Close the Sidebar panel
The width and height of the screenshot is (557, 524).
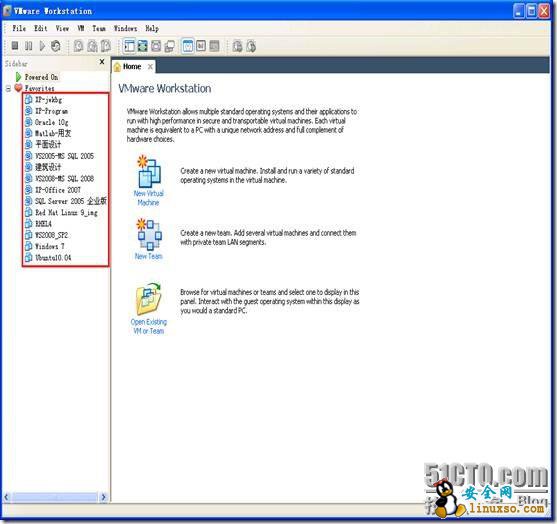coord(102,62)
